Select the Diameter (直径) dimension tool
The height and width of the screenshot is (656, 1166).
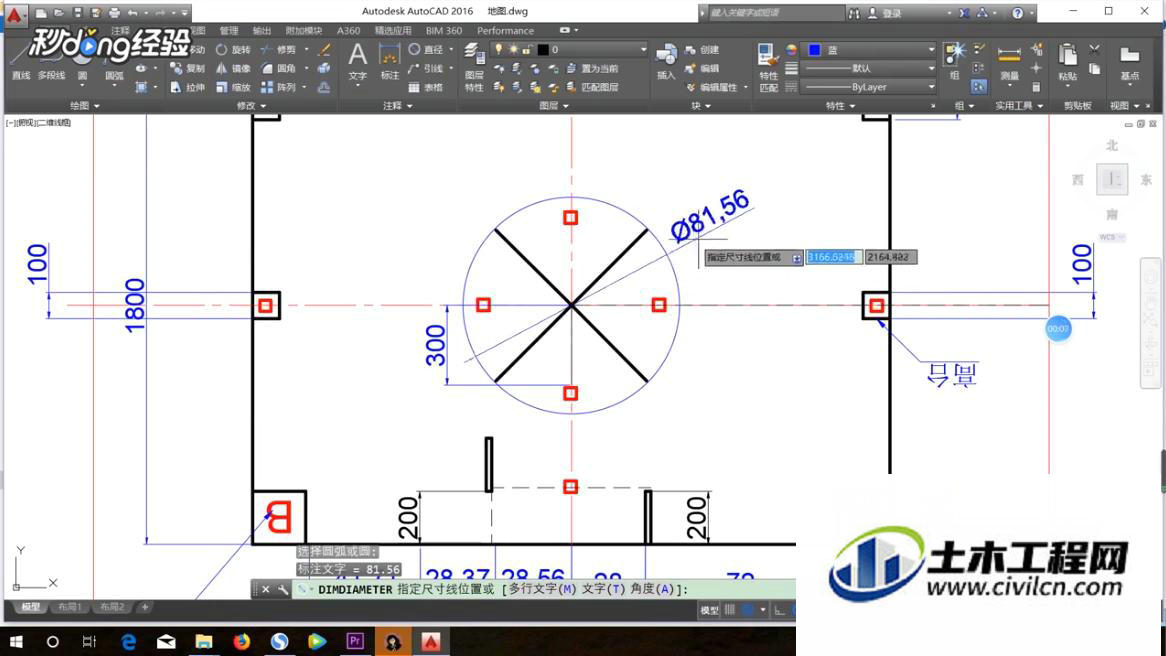[426, 50]
